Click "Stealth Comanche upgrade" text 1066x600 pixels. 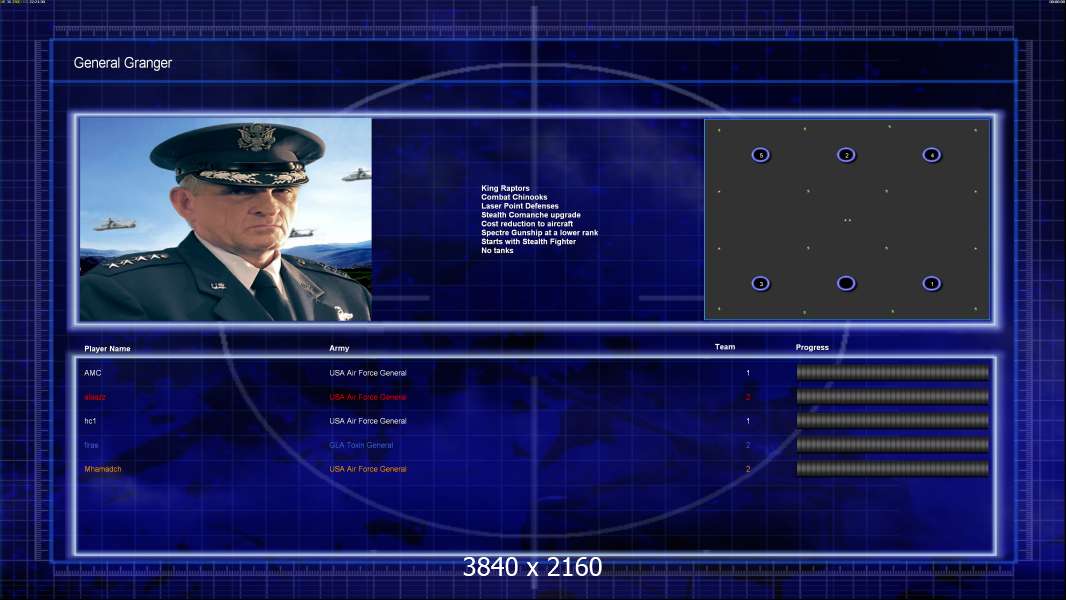coord(531,215)
